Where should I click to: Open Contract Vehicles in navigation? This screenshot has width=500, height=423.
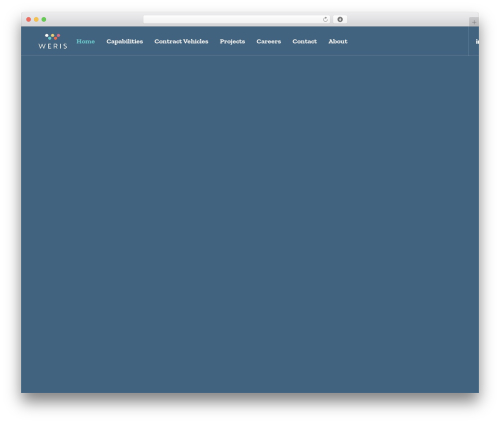click(181, 41)
